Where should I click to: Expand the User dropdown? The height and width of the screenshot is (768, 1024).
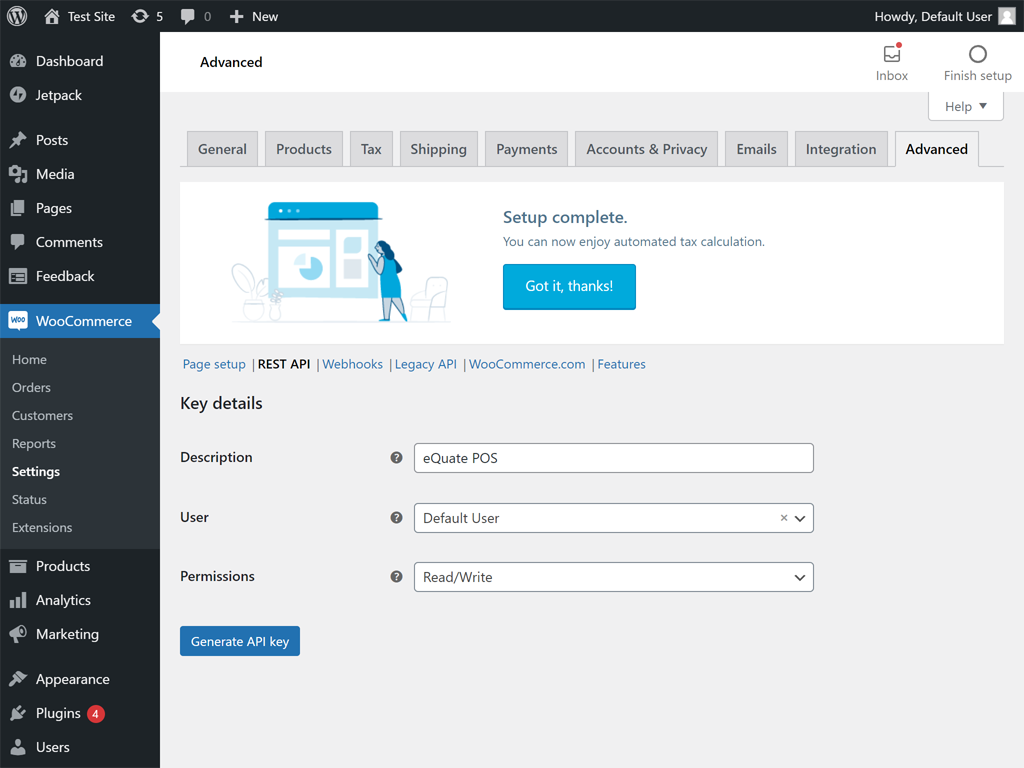pyautogui.click(x=800, y=518)
